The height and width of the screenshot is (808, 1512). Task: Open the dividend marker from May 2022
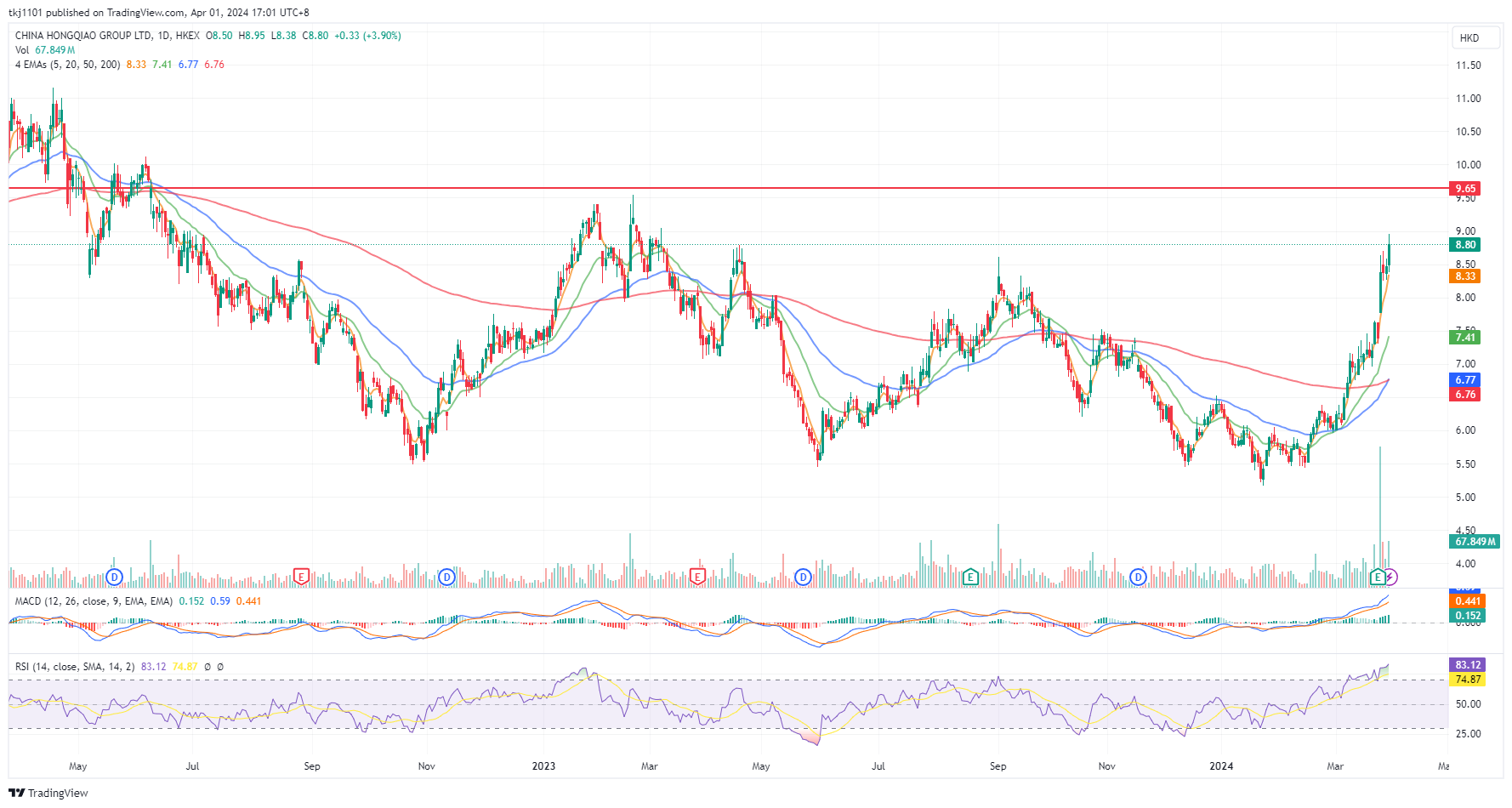click(115, 578)
